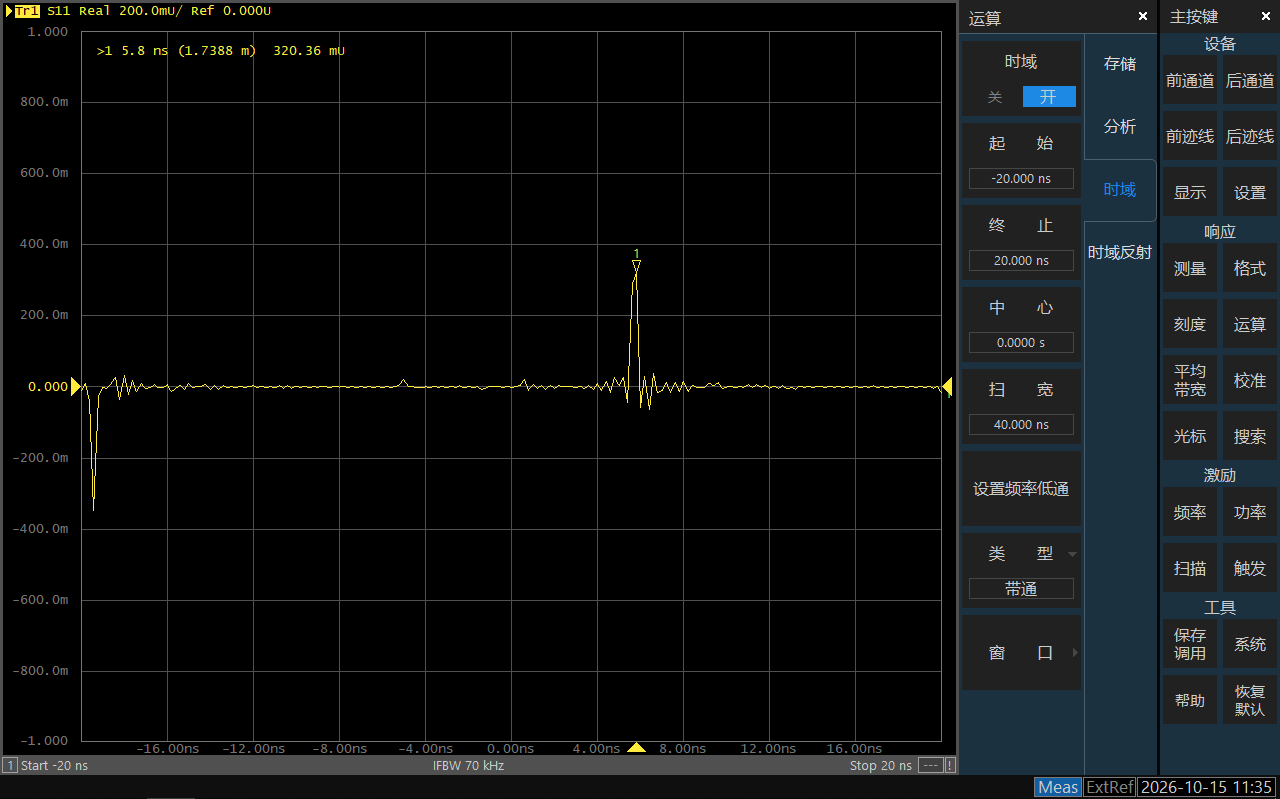The height and width of the screenshot is (799, 1280).
Task: Select the 时域 tab
Action: (1120, 190)
